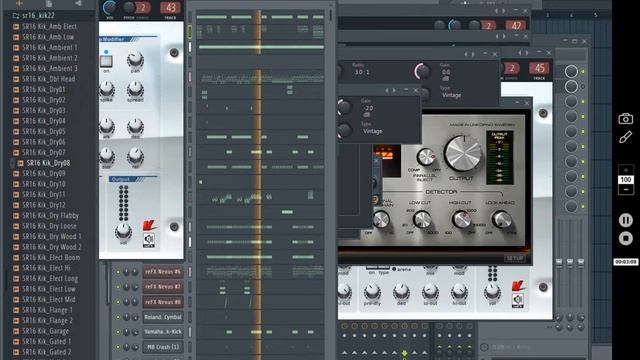The height and width of the screenshot is (360, 640).
Task: Mute the reFX Nexus #8 channel LED
Action: pyautogui.click(x=118, y=302)
